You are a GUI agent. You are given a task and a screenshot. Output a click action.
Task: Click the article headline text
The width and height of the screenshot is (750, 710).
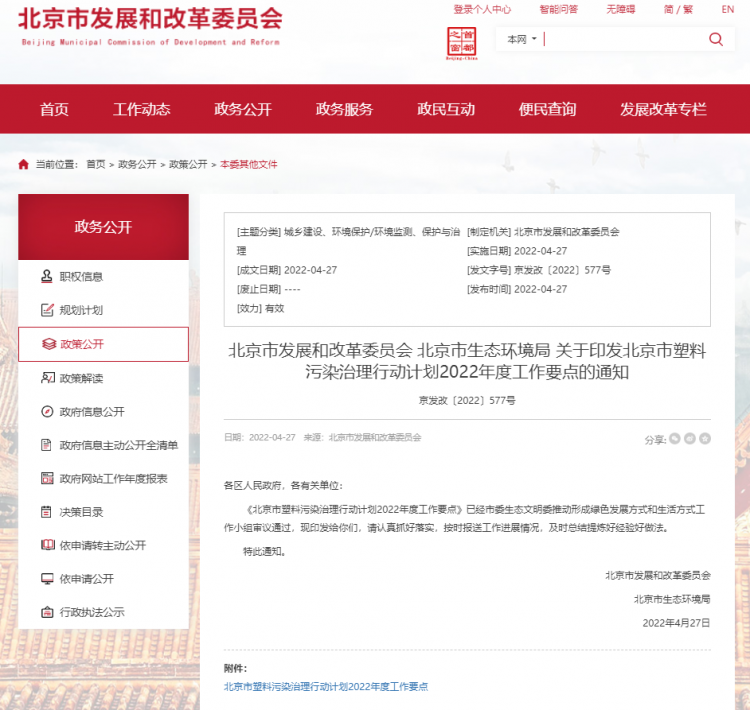[x=467, y=361]
